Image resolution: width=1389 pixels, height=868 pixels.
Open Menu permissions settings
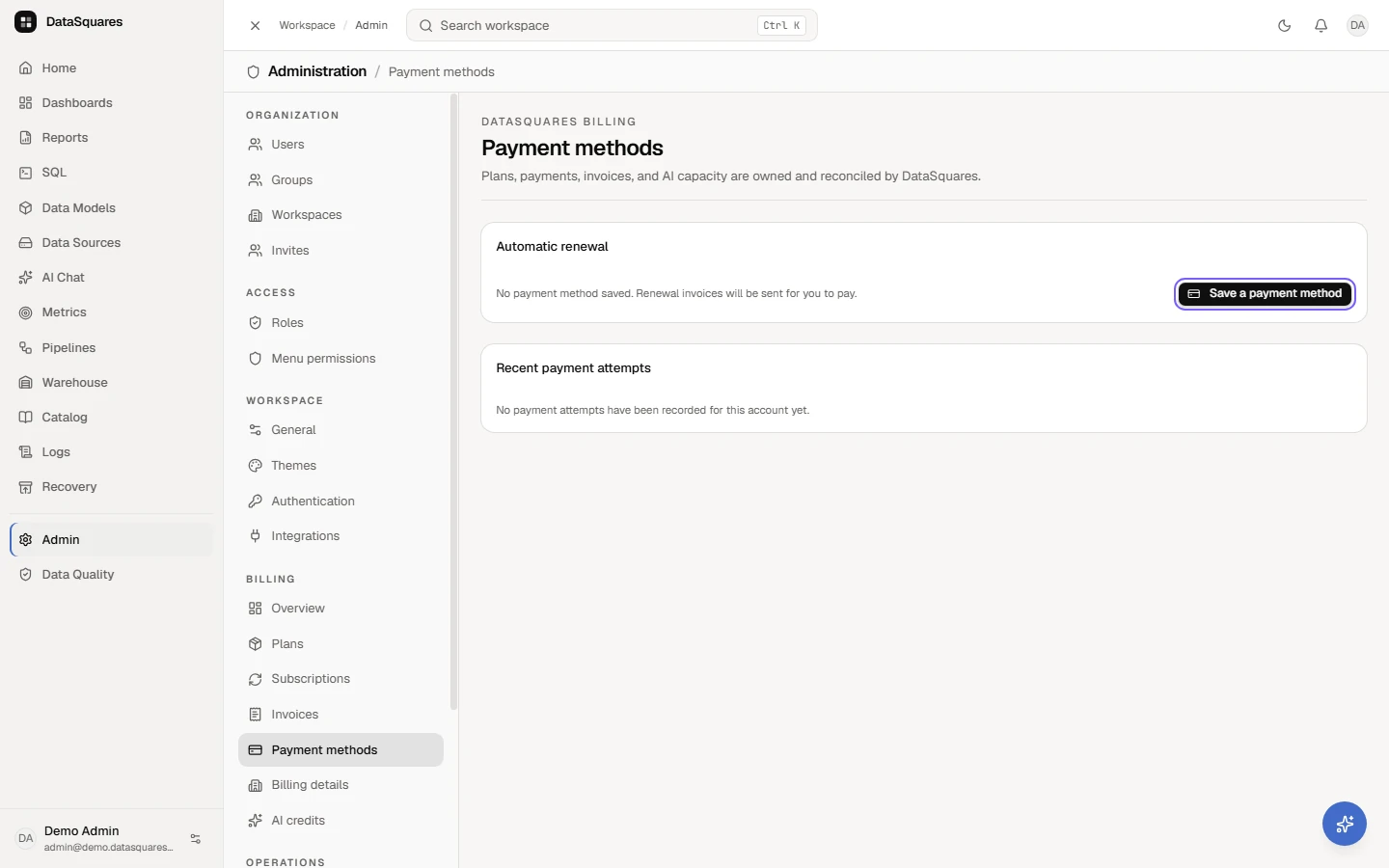click(x=340, y=359)
